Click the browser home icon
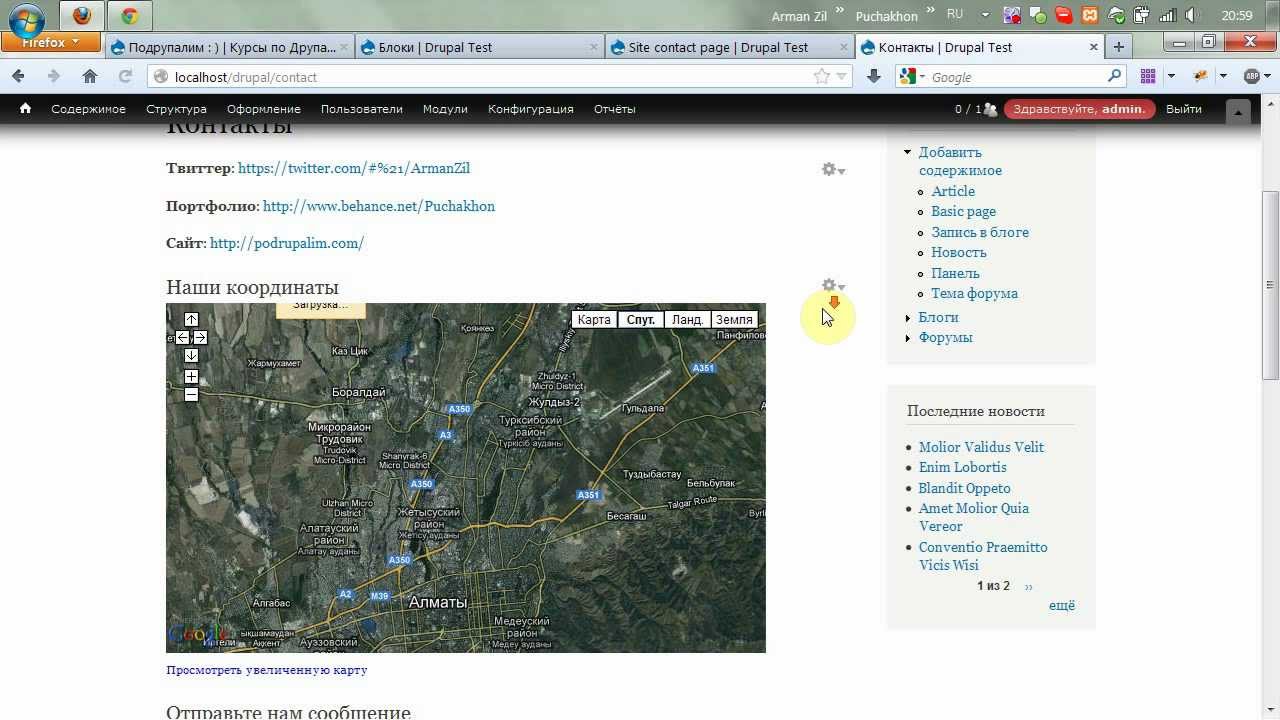This screenshot has height=720, width=1280. (90, 76)
